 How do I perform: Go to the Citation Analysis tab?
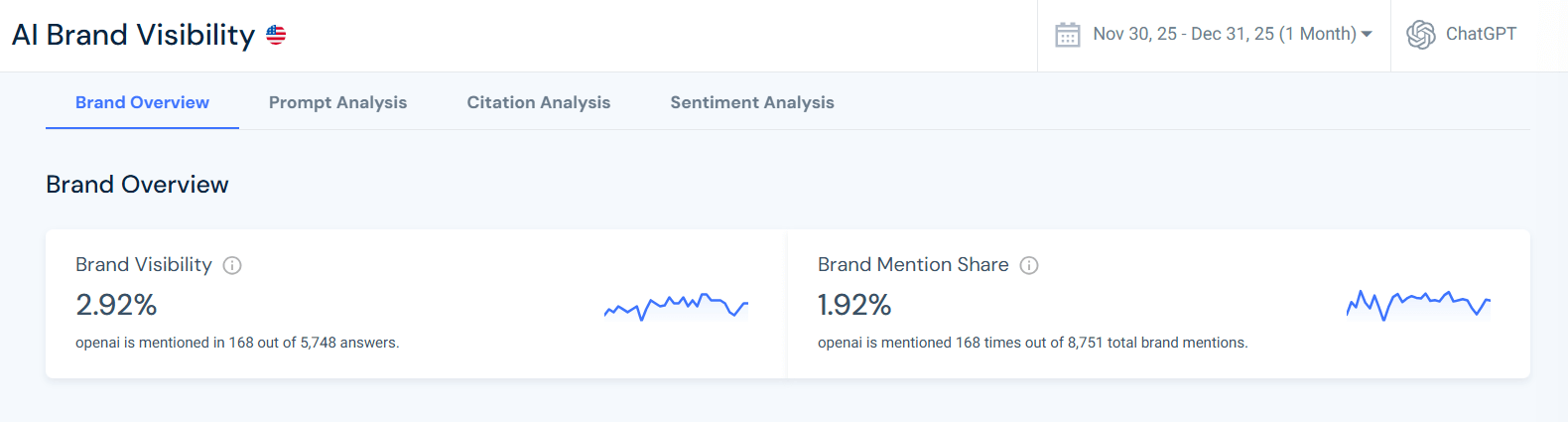(x=539, y=102)
